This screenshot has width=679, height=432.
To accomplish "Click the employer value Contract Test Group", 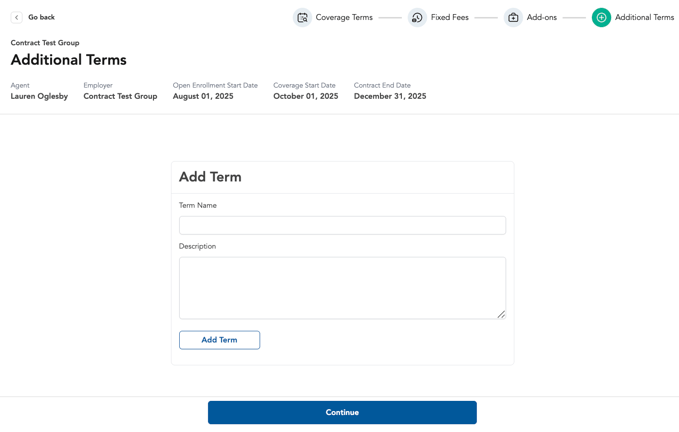I will tap(120, 96).
